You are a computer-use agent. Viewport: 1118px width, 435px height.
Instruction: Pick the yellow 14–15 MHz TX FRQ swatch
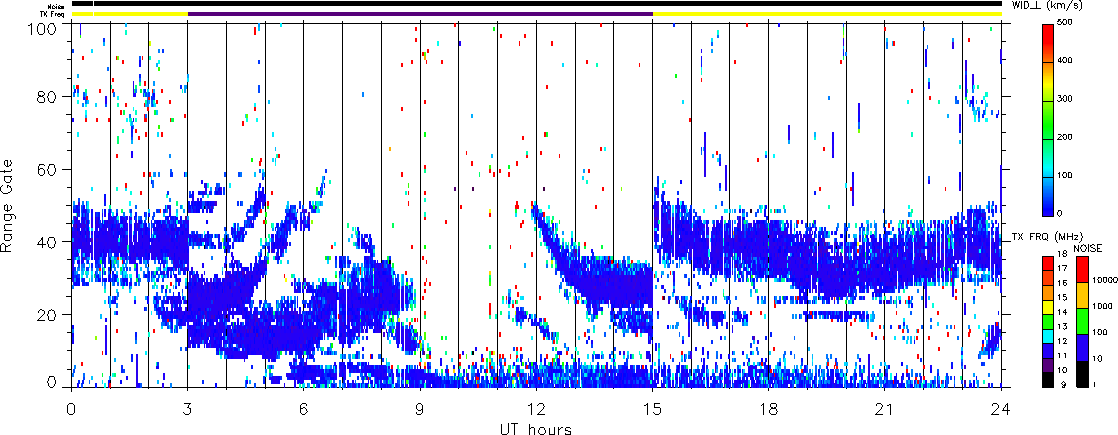pyautogui.click(x=1048, y=307)
